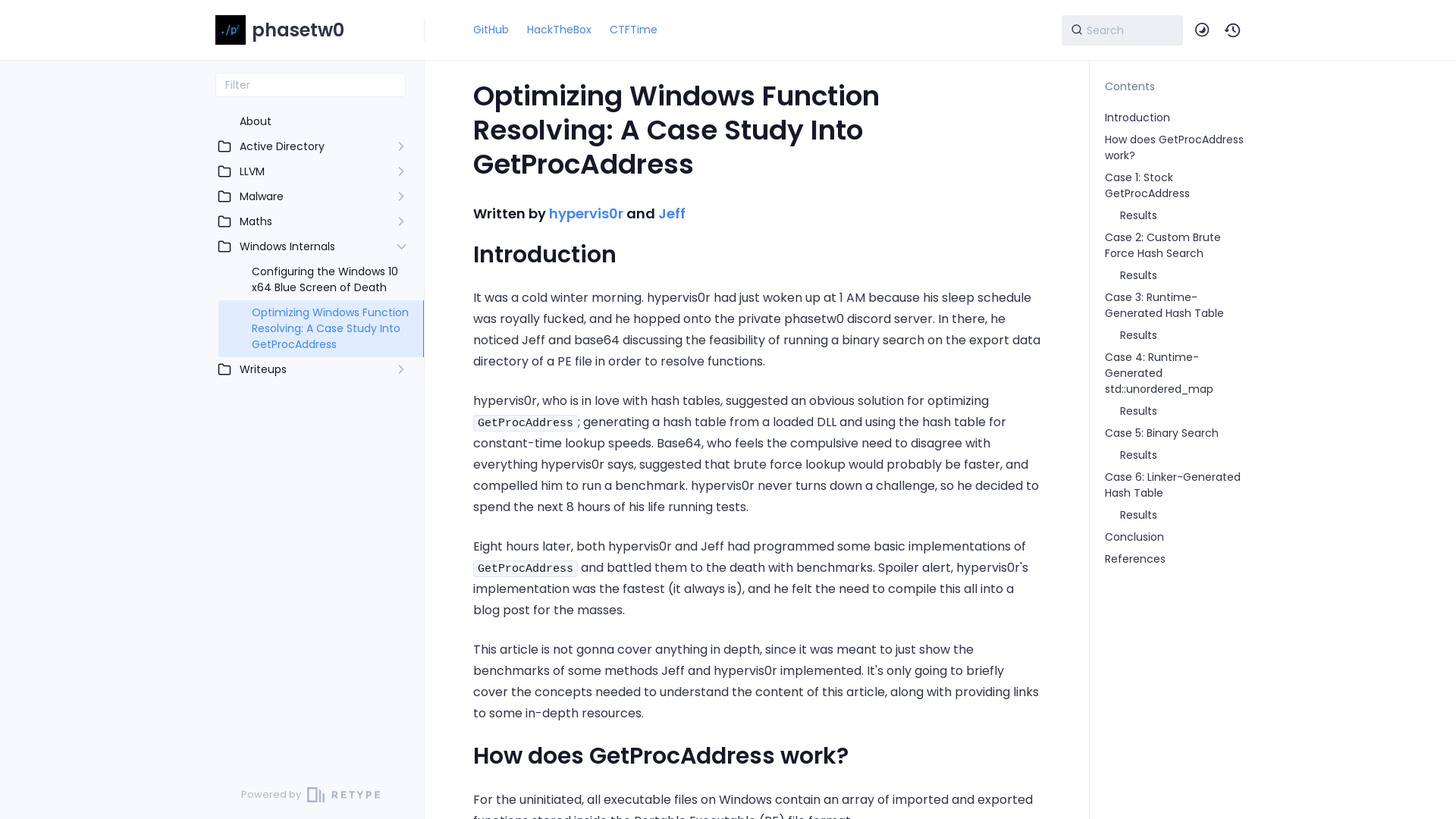Focus the sidebar Filter field

point(310,85)
